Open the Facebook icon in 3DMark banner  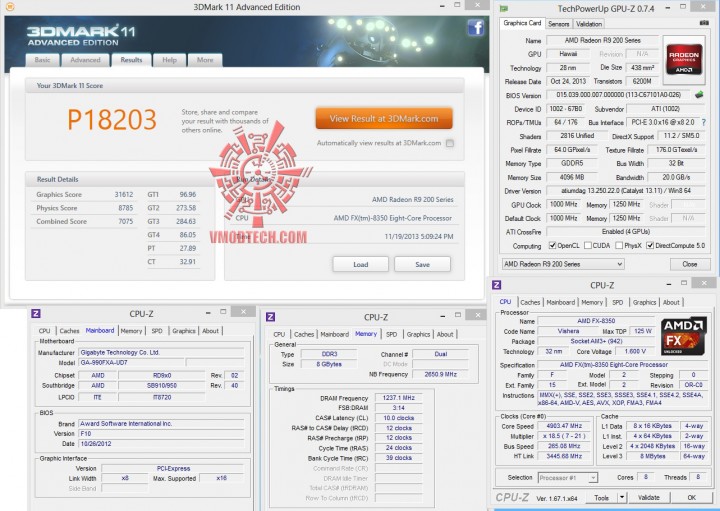pos(475,28)
